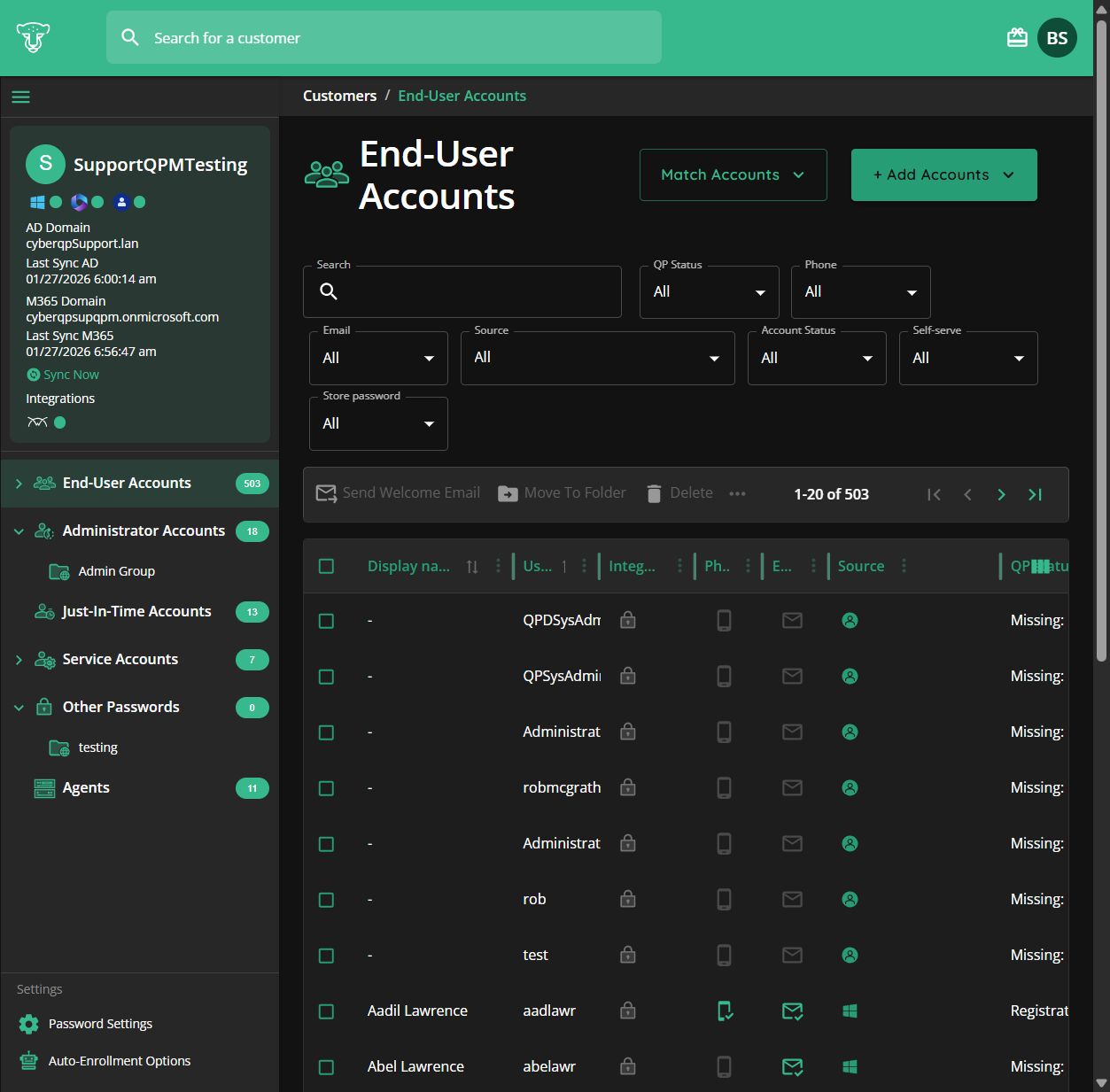
Task: Open the Phone filter dropdown
Action: 861,292
